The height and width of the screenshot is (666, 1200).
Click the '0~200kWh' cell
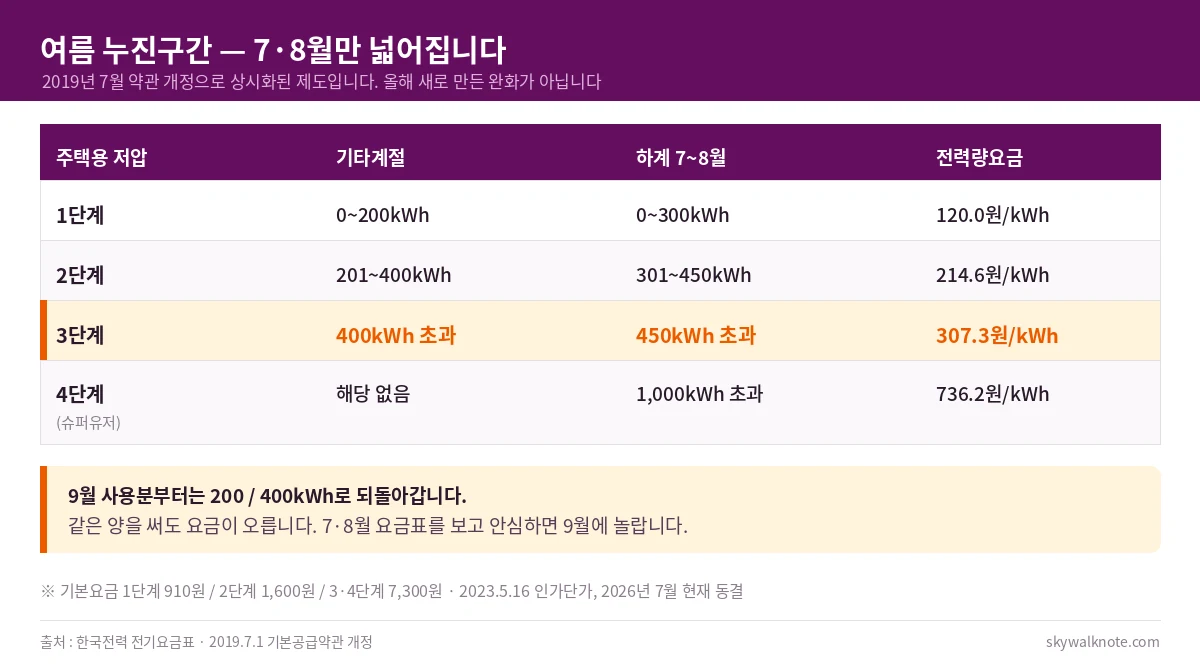click(382, 215)
